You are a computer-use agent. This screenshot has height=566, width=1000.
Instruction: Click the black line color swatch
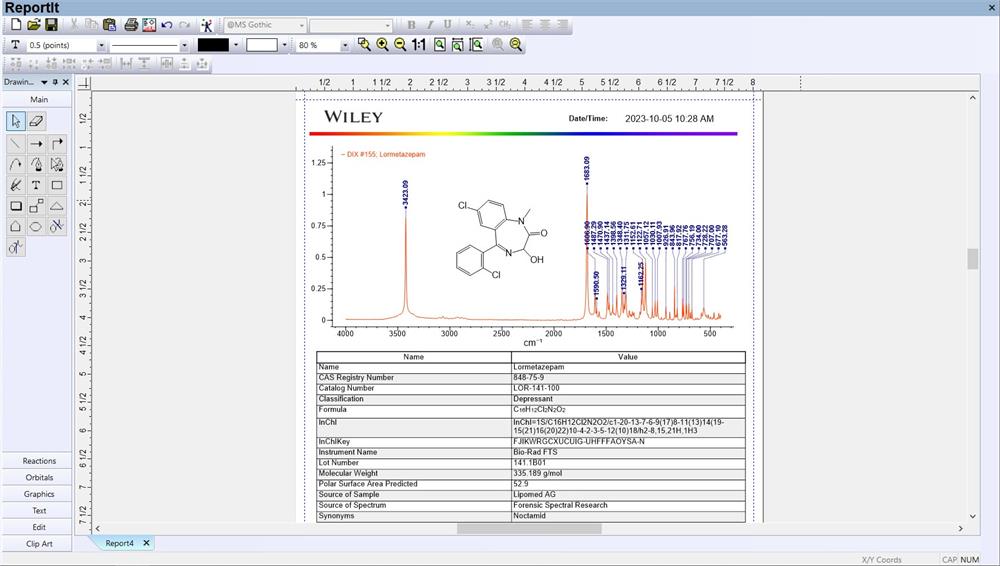coord(213,45)
